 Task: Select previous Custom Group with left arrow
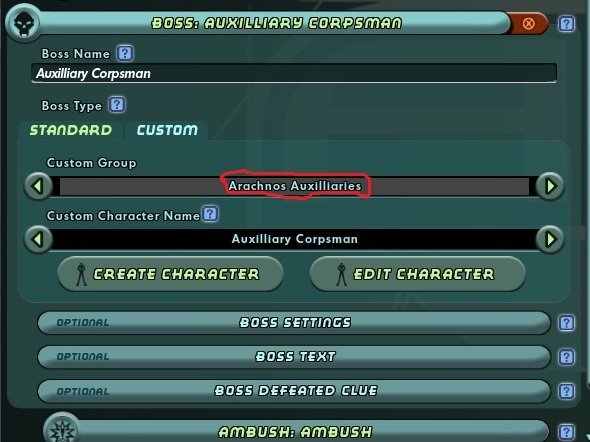(38, 186)
